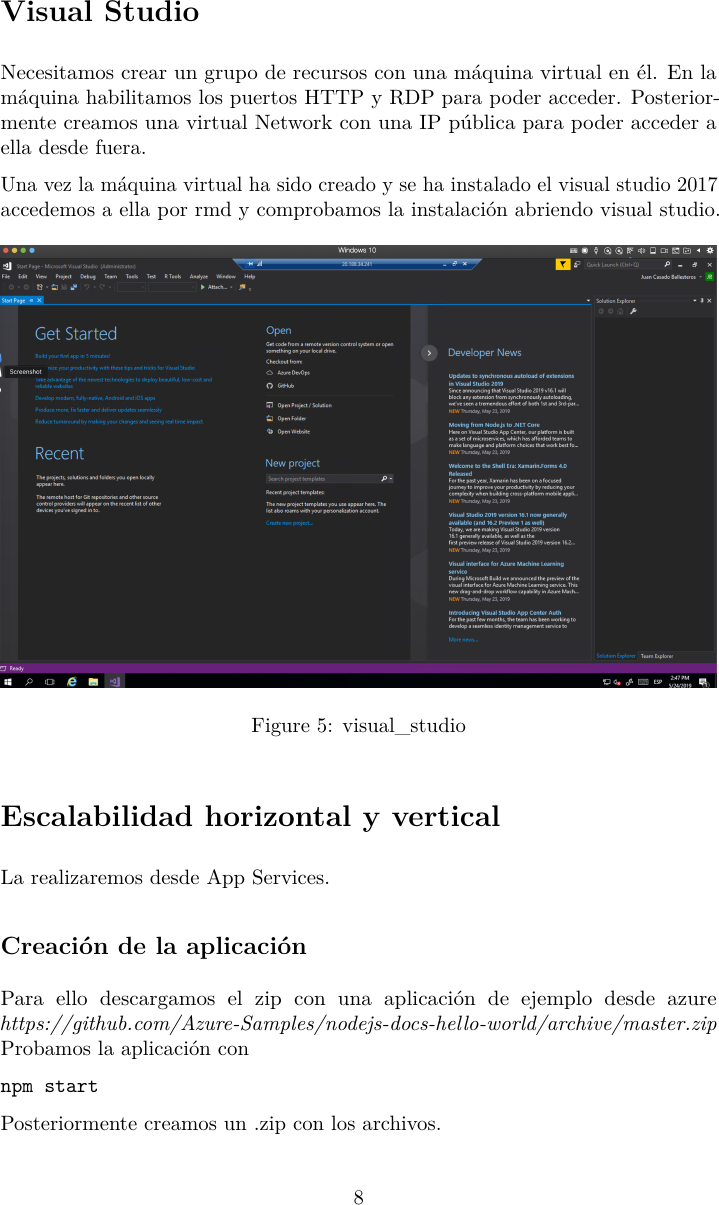Click the Task View taskbar icon
This screenshot has width=719, height=1205.
click(49, 681)
